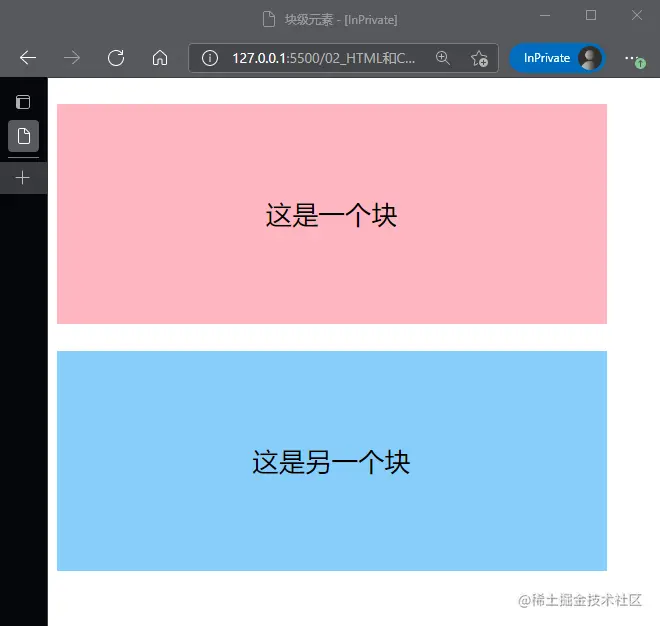
Task: Click the address bar URL 127.0.0.1:5500
Action: 323,58
